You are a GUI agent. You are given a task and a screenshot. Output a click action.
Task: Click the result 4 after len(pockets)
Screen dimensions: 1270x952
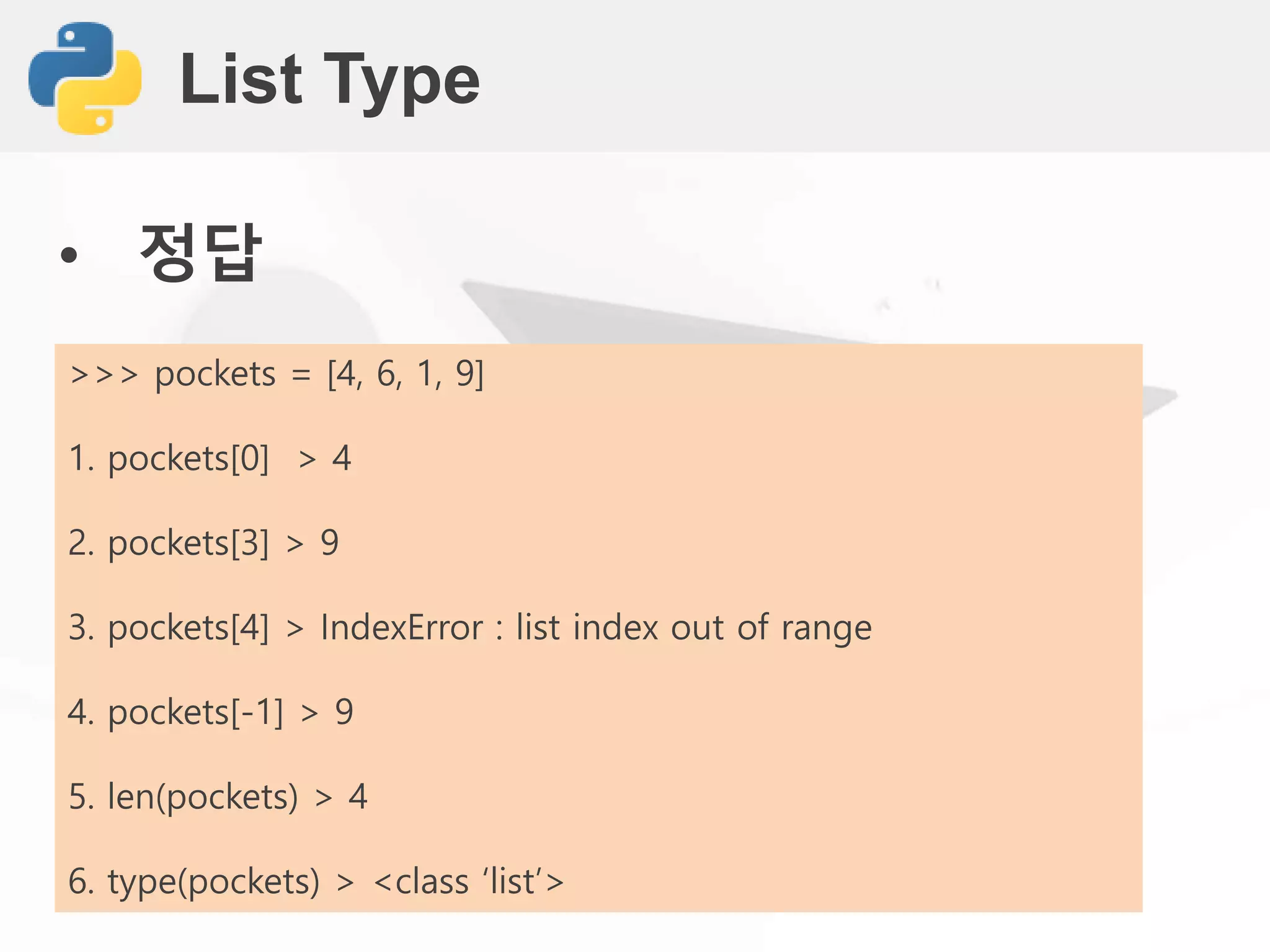tap(358, 797)
